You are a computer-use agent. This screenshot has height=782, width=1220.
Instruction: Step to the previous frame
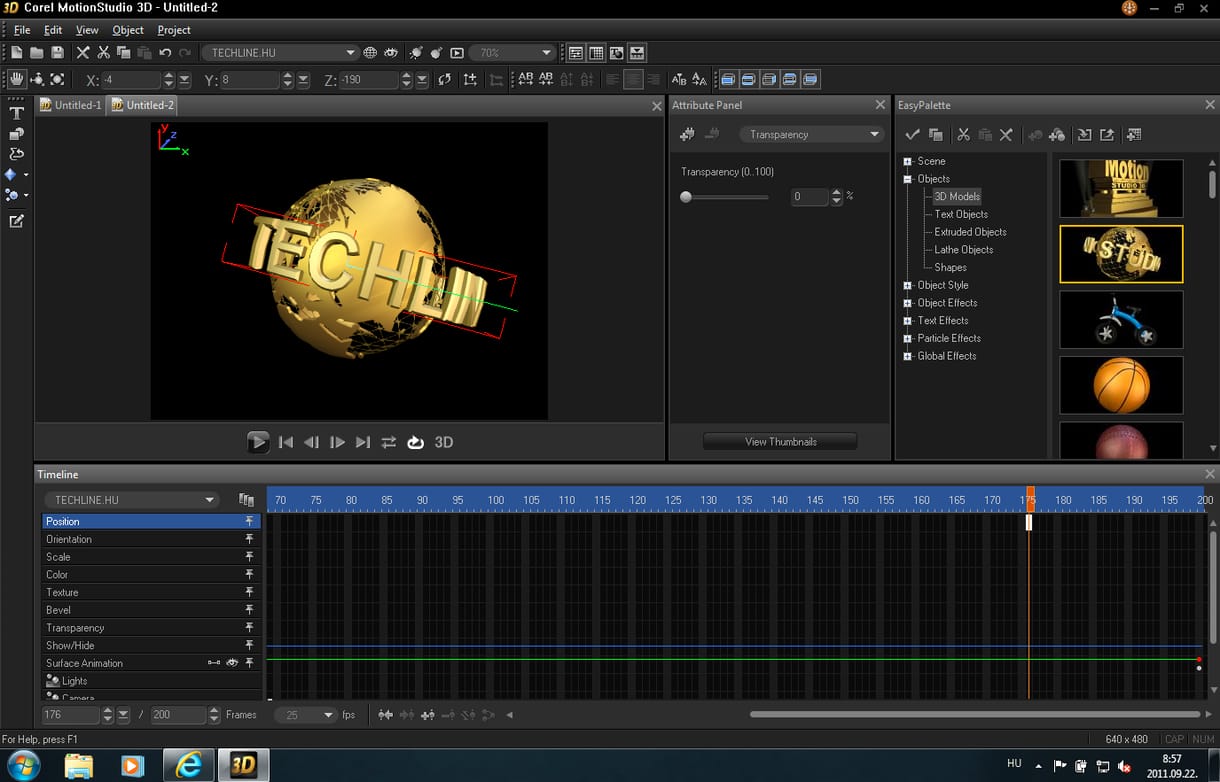311,442
